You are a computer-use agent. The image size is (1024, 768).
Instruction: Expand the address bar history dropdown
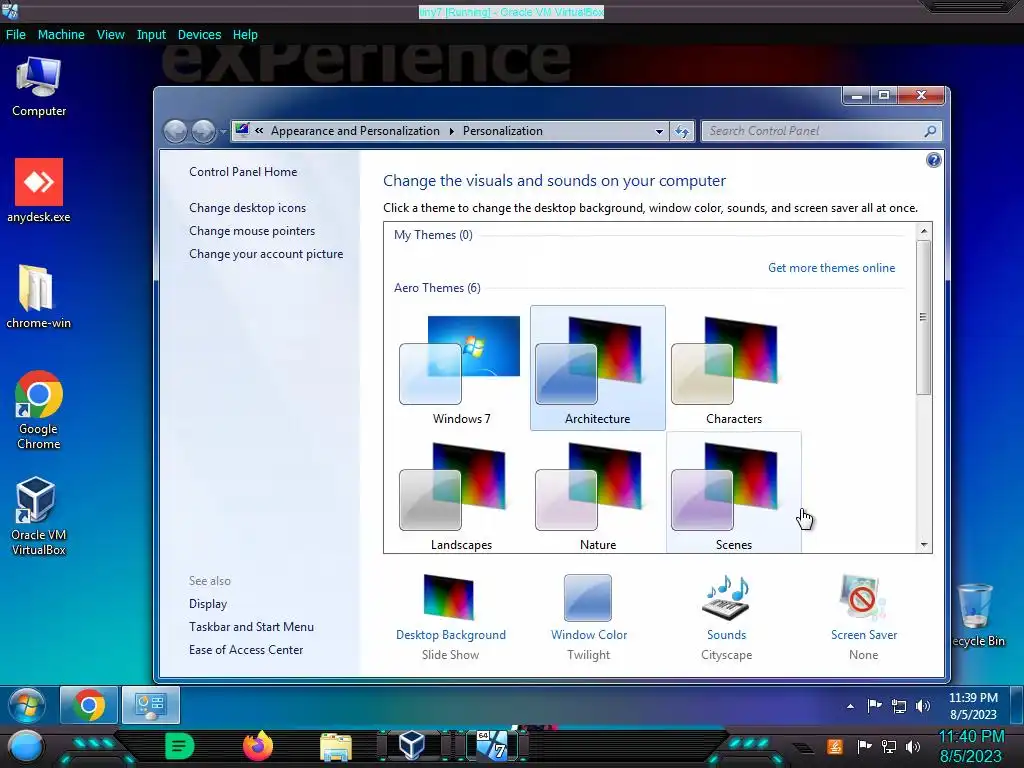(659, 131)
